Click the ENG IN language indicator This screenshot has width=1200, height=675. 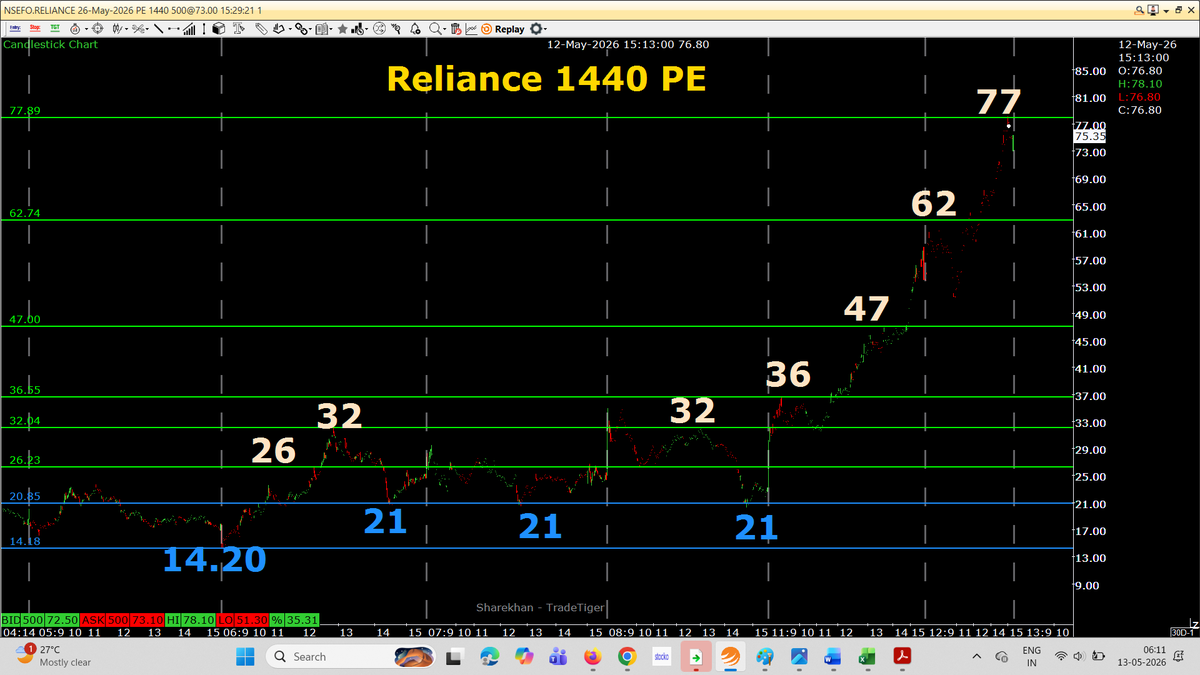click(1030, 656)
